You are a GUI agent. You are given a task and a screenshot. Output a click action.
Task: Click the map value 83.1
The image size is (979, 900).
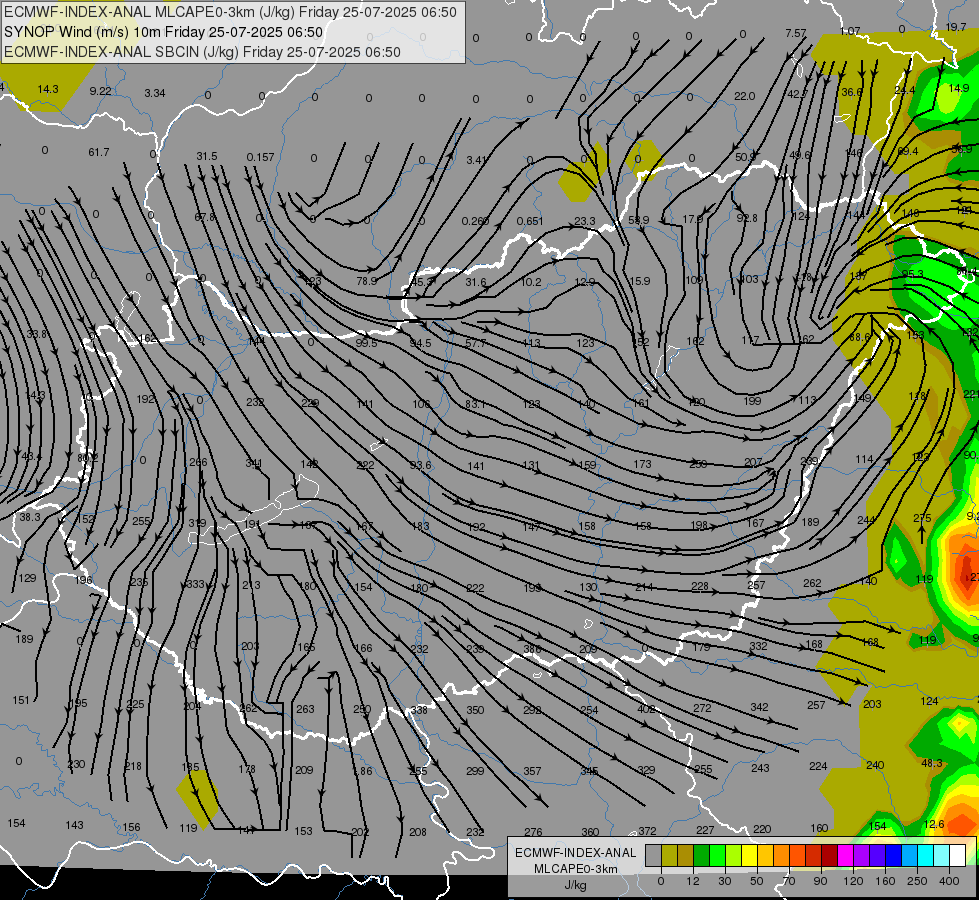pos(475,404)
